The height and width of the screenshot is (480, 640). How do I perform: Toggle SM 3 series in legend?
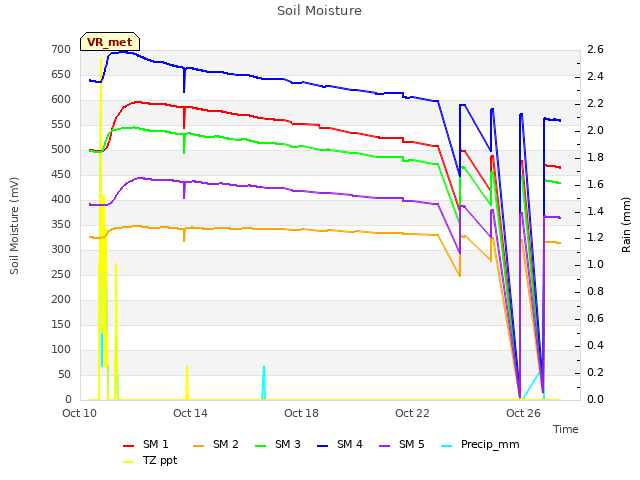pos(278,444)
